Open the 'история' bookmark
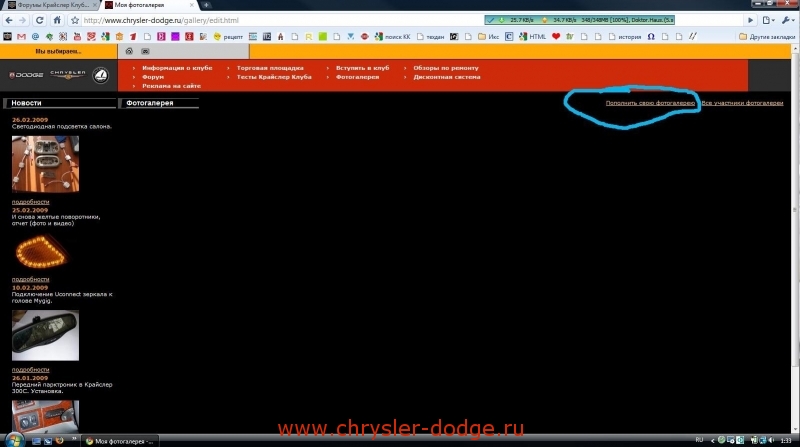 (625, 37)
